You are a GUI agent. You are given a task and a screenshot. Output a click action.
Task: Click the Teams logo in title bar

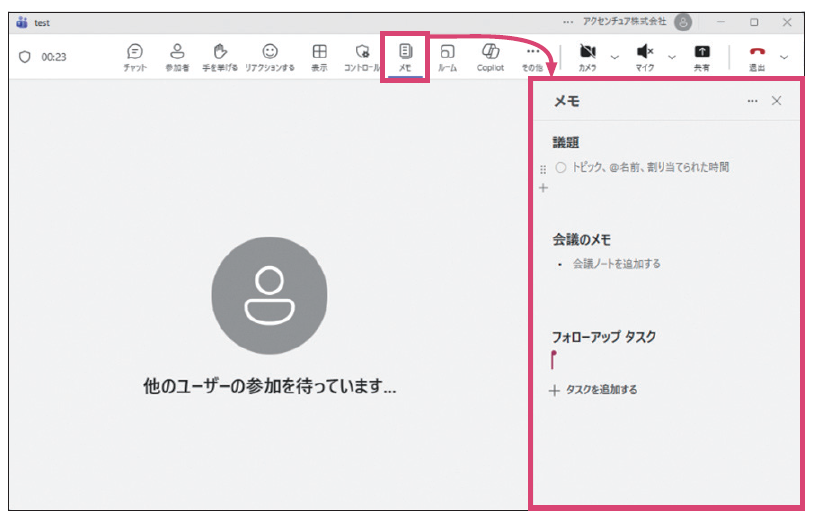[22, 22]
